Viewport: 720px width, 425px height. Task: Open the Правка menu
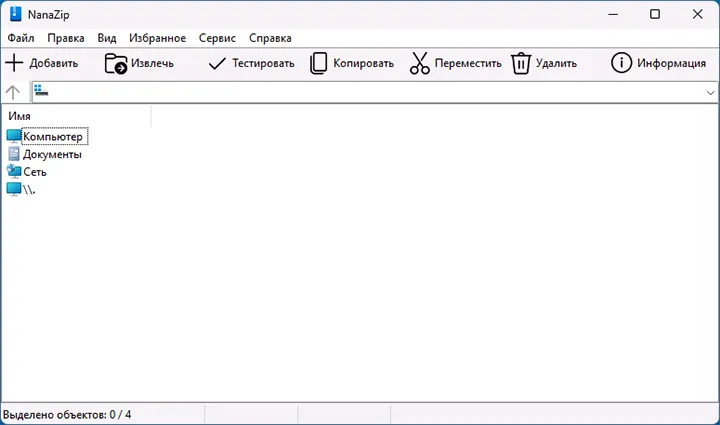[66, 38]
